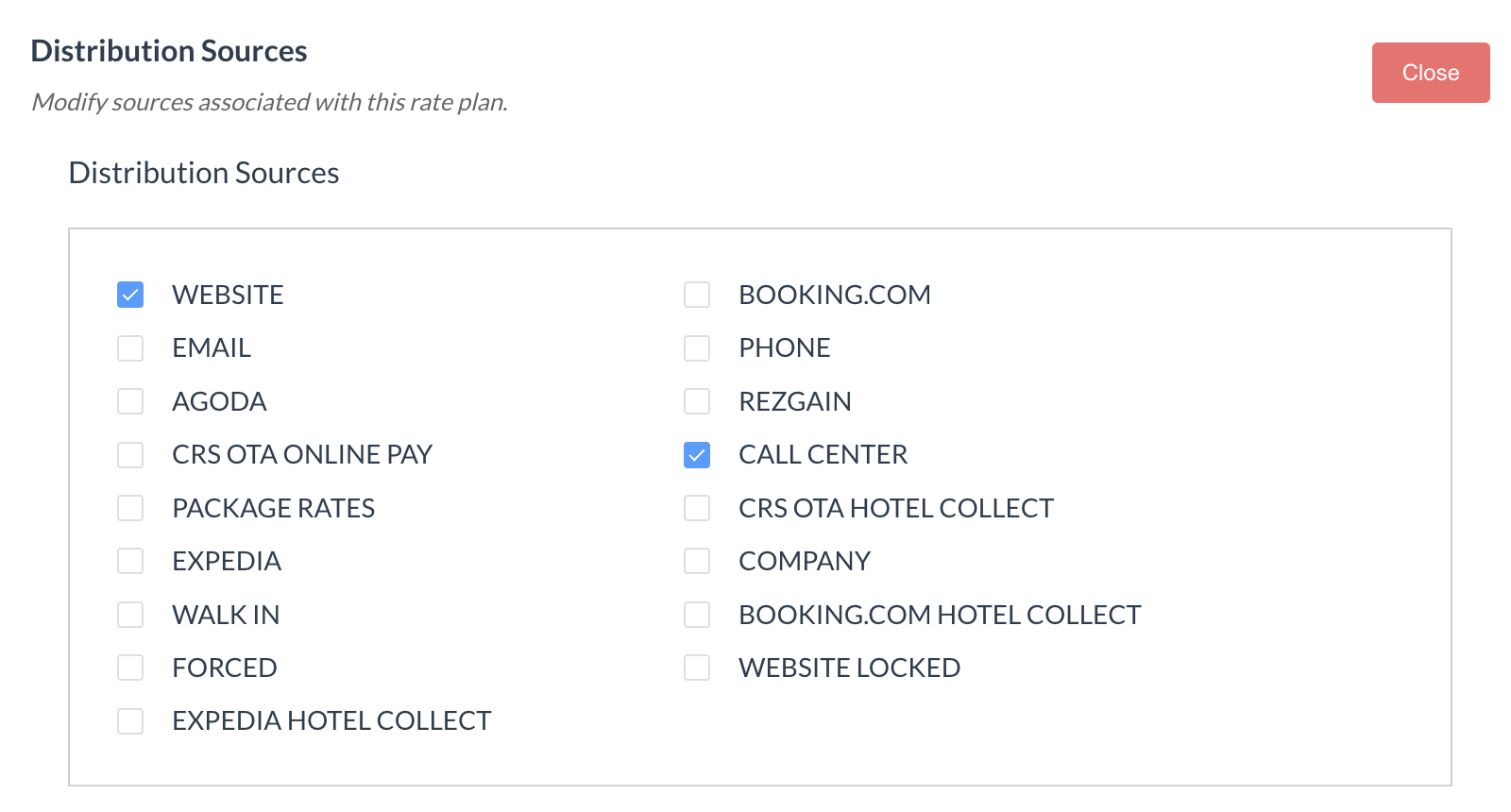Image resolution: width=1511 pixels, height=812 pixels.
Task: Enable EXPEDIA as a source
Action: (130, 562)
